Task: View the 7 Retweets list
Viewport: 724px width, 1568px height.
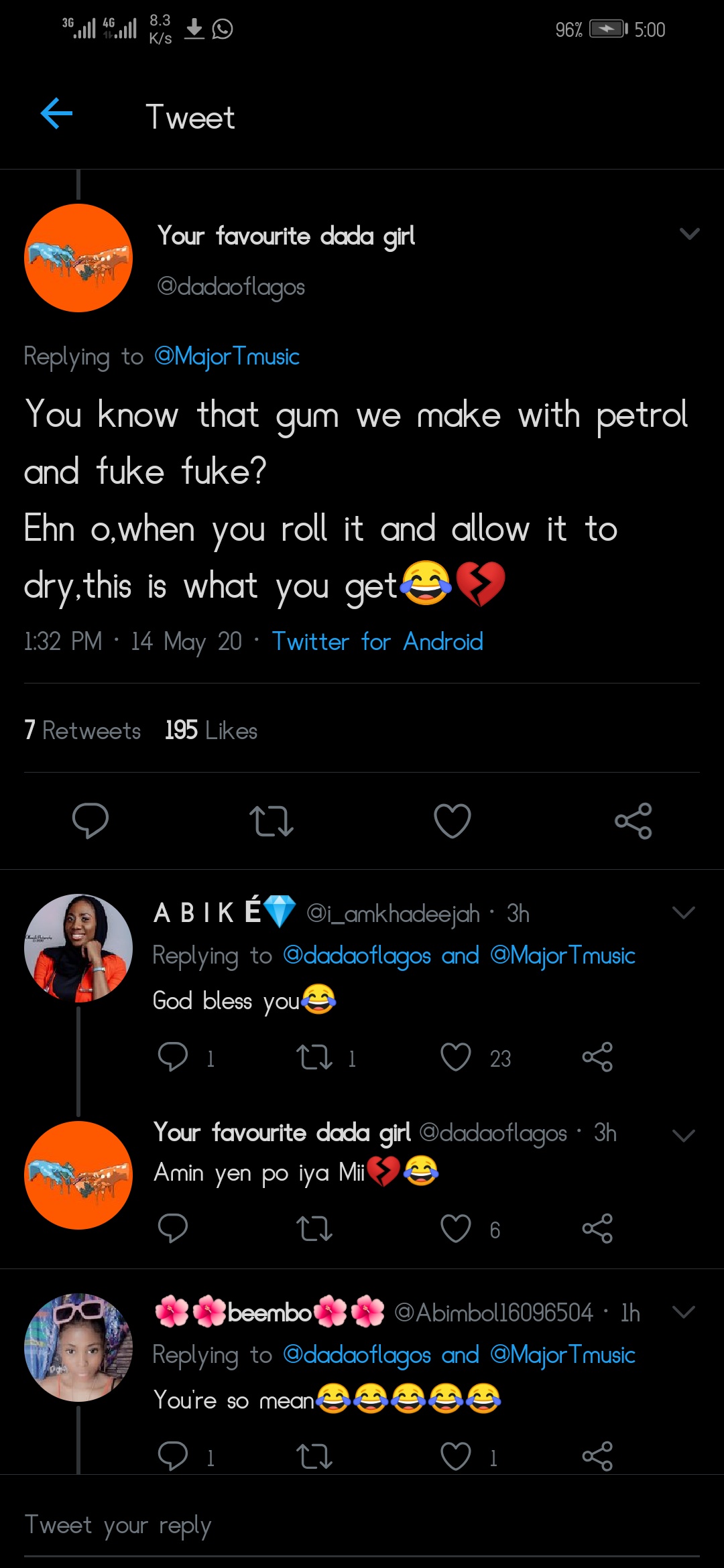Action: coord(82,730)
